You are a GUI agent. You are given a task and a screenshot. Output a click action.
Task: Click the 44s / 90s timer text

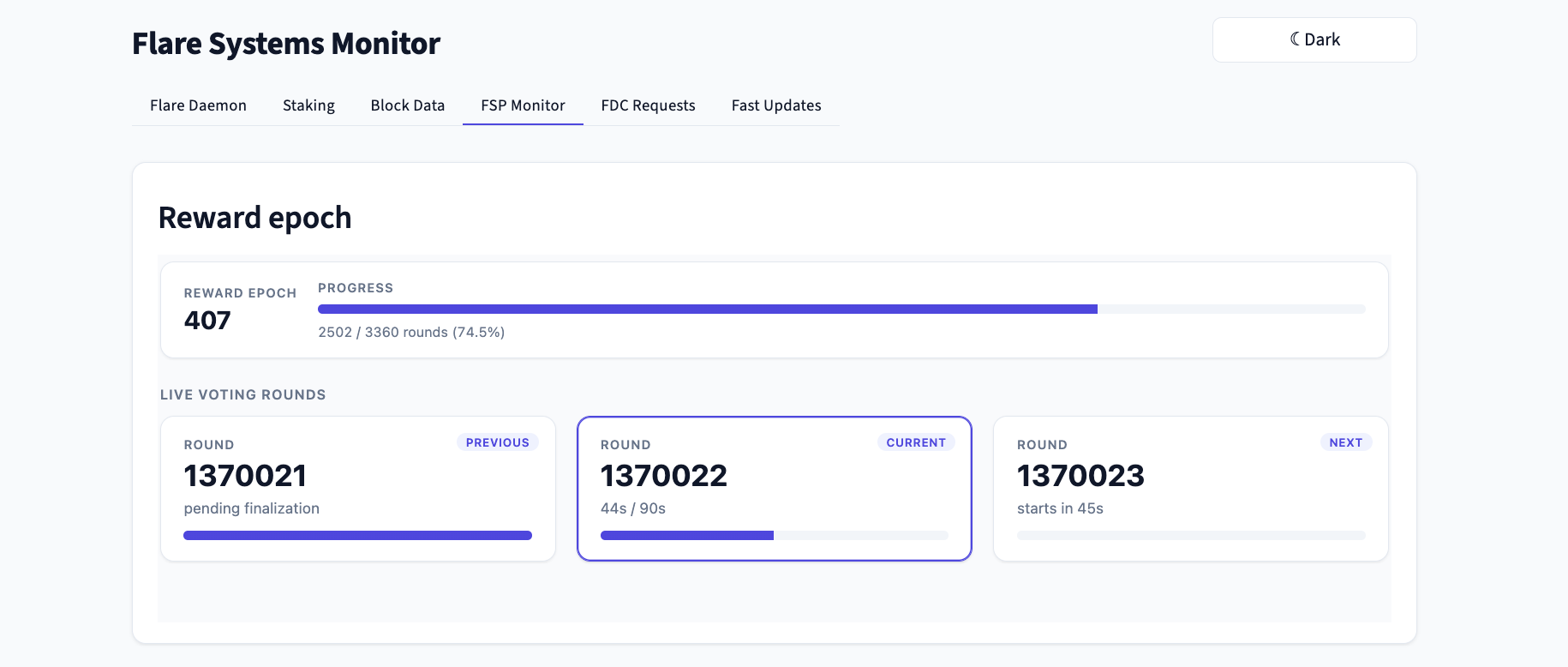pos(633,508)
